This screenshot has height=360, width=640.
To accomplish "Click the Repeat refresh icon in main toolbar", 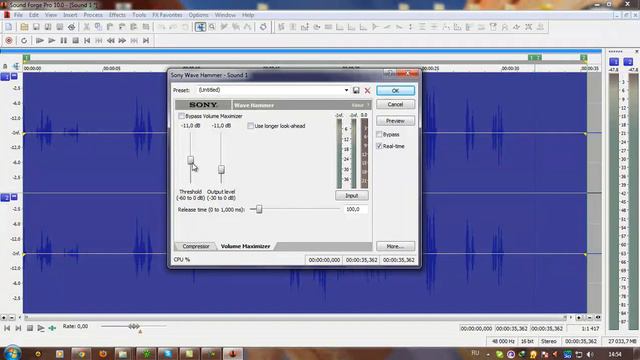I will pos(263,27).
